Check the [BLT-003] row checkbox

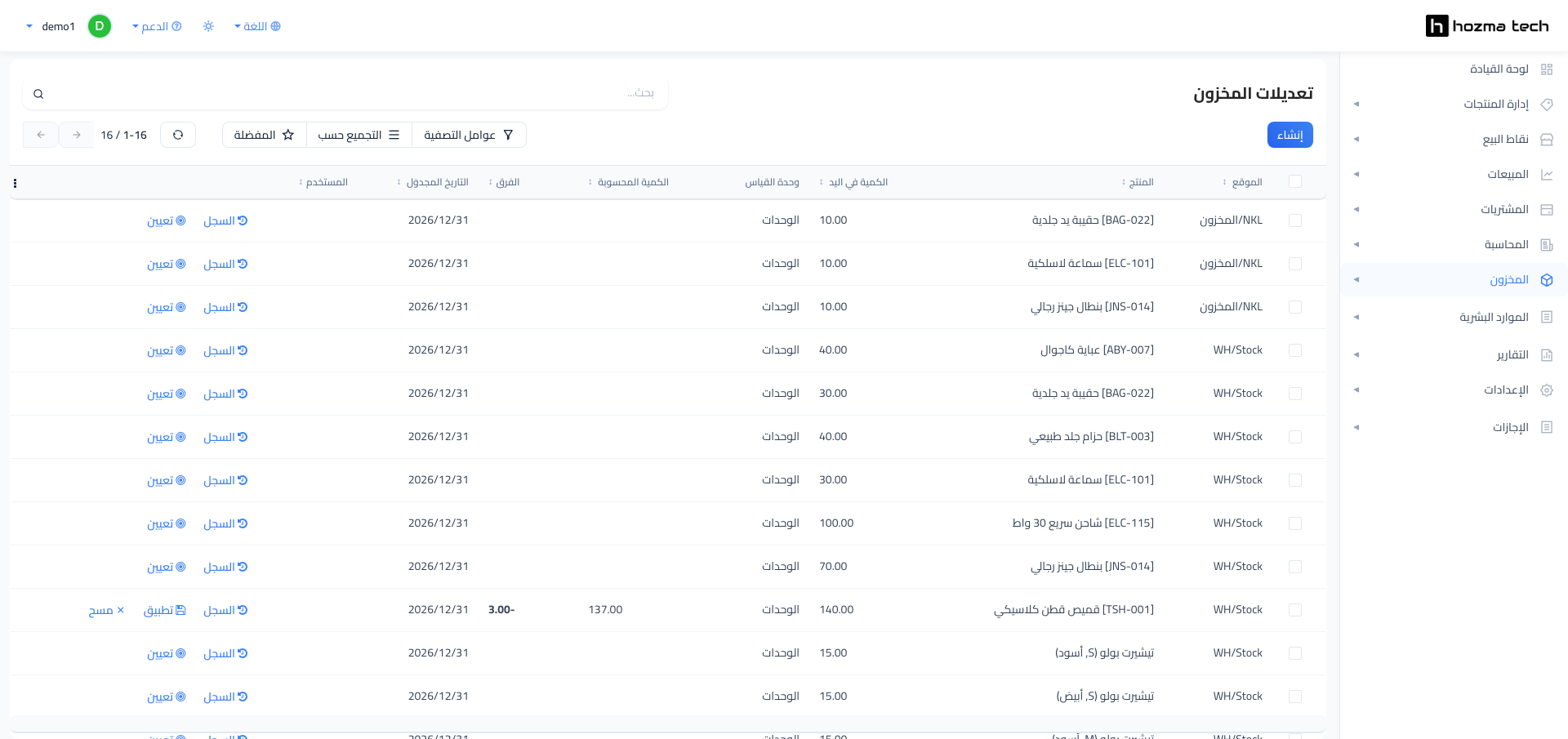pos(1295,437)
